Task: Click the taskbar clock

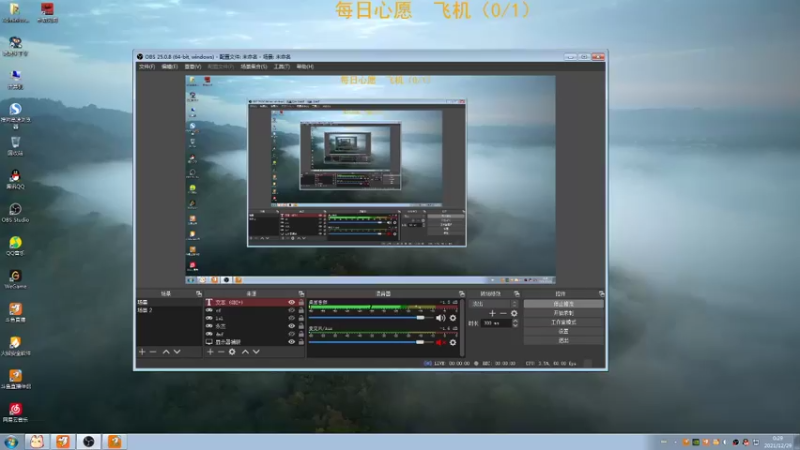Action: point(778,442)
